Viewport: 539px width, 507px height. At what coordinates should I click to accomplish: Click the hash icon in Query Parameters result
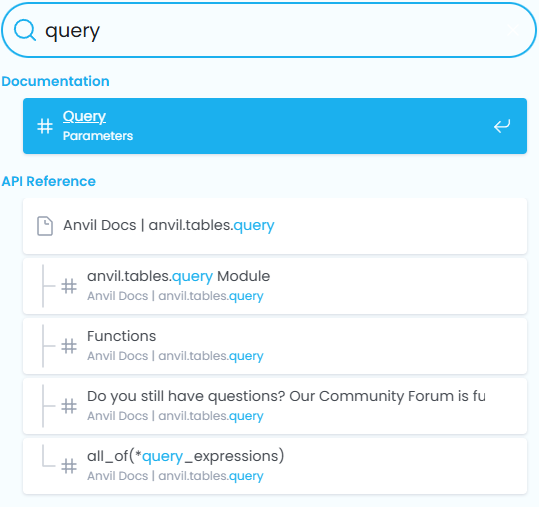[45, 126]
